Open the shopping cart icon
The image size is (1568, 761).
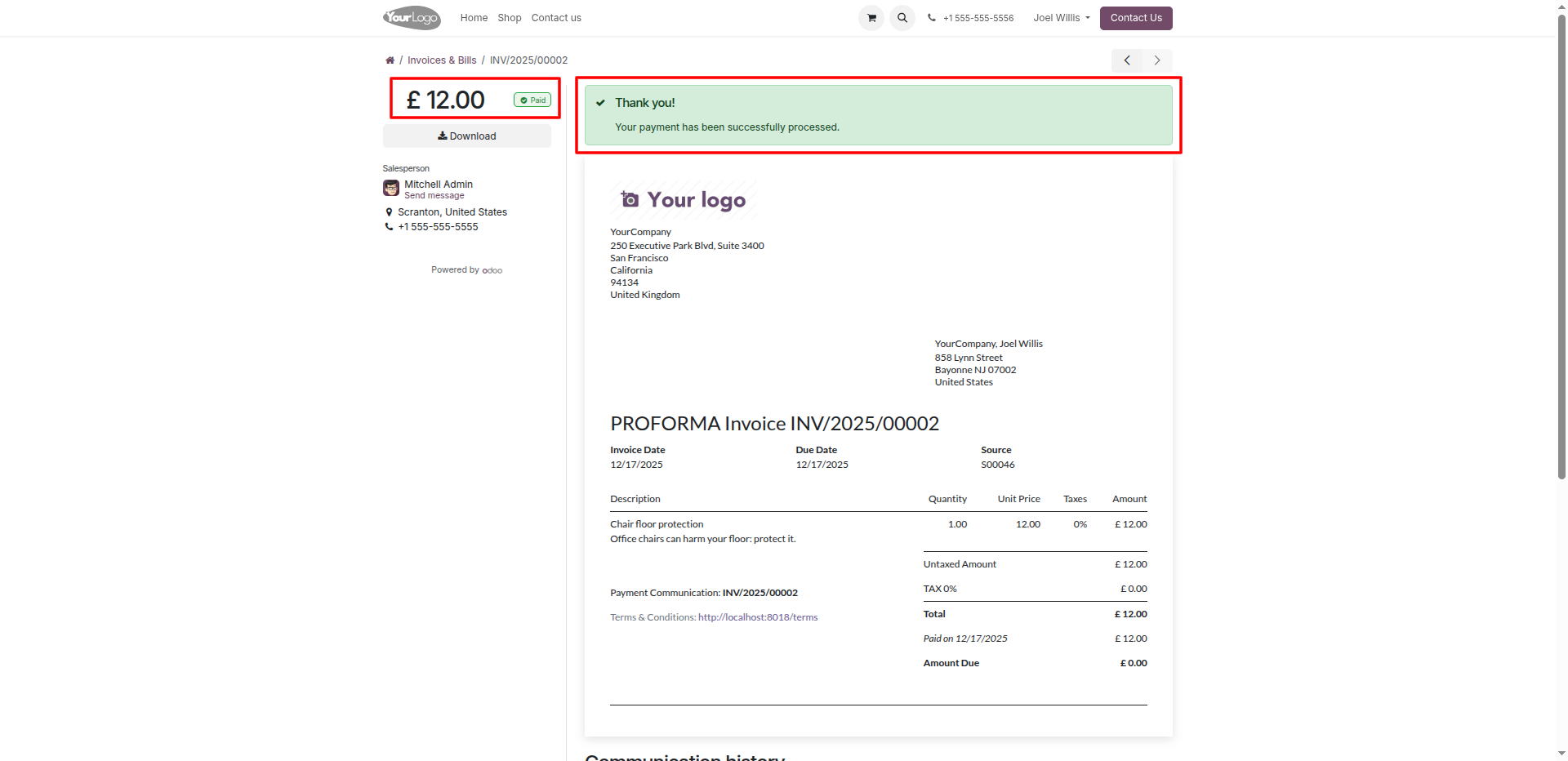tap(871, 18)
